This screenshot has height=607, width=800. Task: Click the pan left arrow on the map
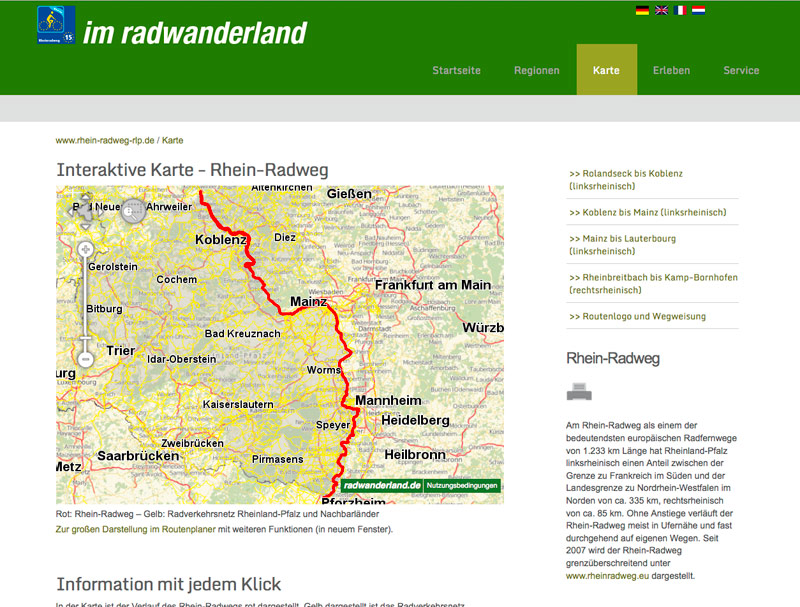[72, 212]
